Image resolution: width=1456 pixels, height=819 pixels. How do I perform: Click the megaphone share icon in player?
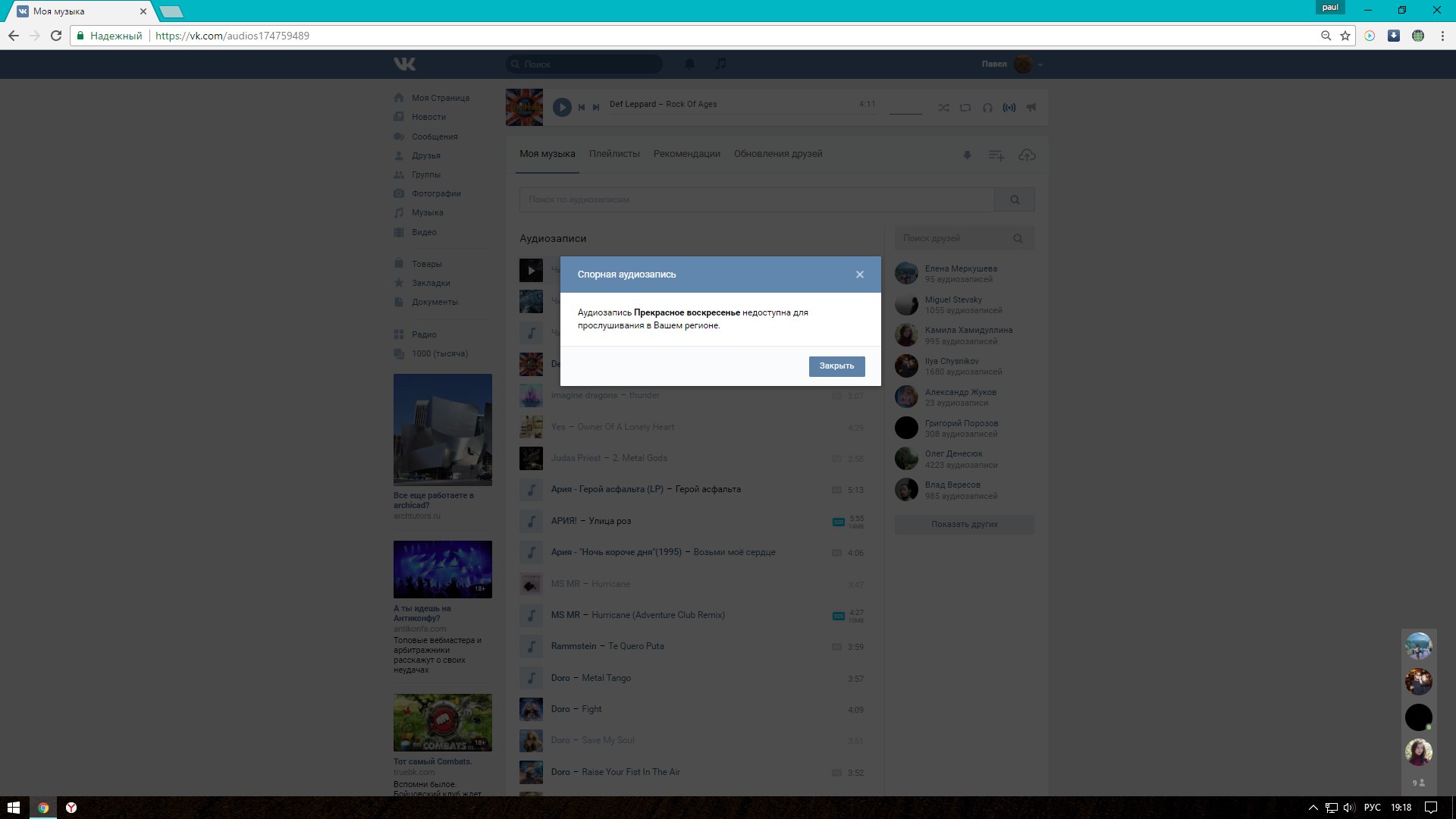tap(1031, 108)
